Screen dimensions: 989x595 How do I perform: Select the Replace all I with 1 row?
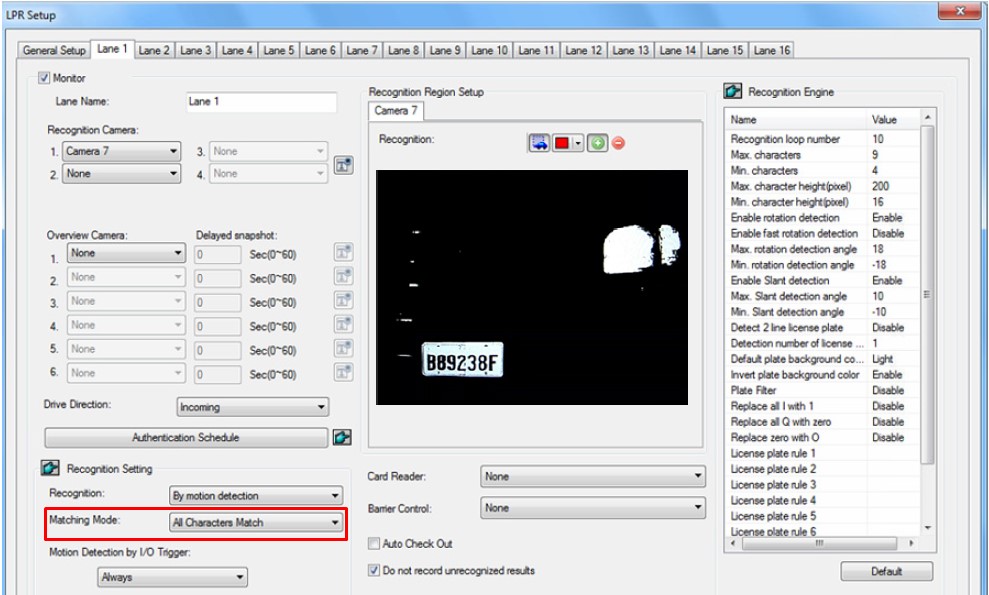click(x=824, y=406)
